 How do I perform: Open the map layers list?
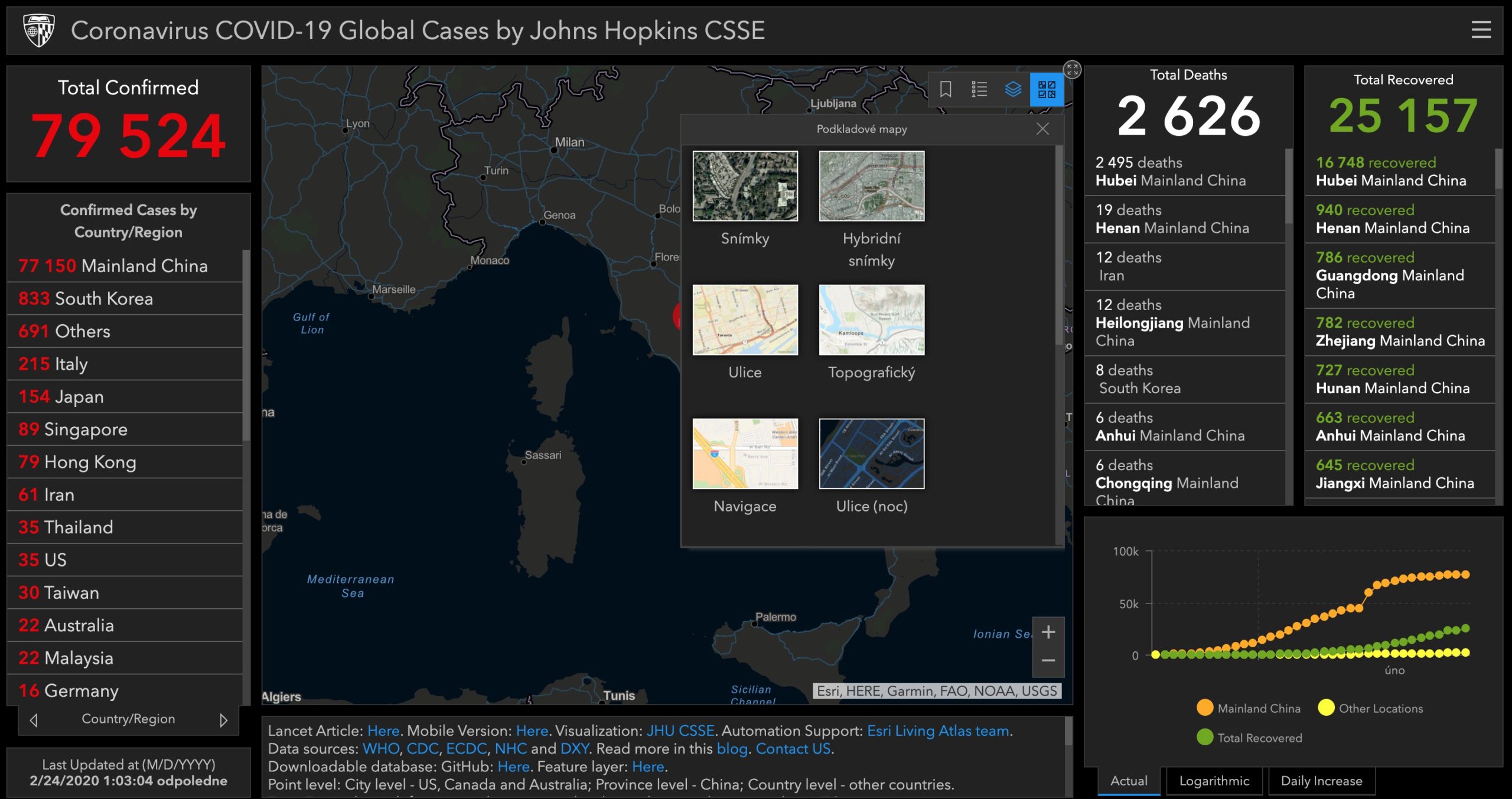[x=1013, y=89]
